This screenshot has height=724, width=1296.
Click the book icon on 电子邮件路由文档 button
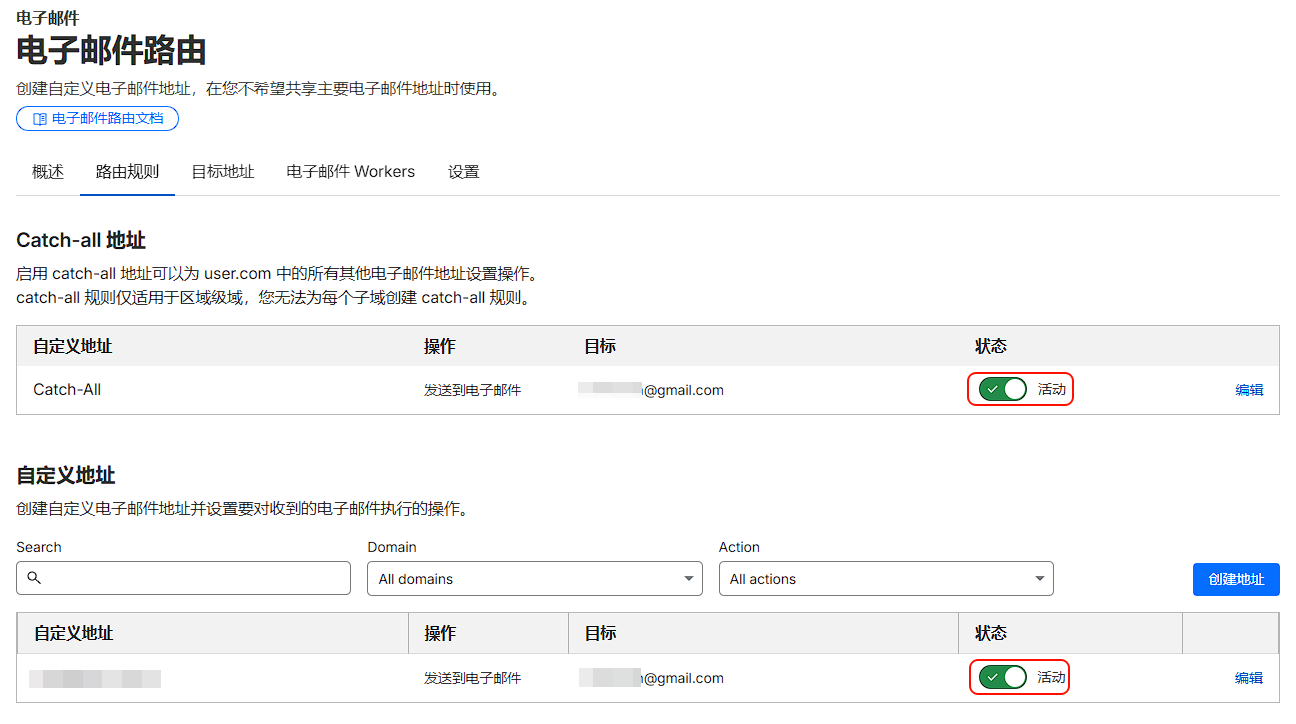pos(37,118)
